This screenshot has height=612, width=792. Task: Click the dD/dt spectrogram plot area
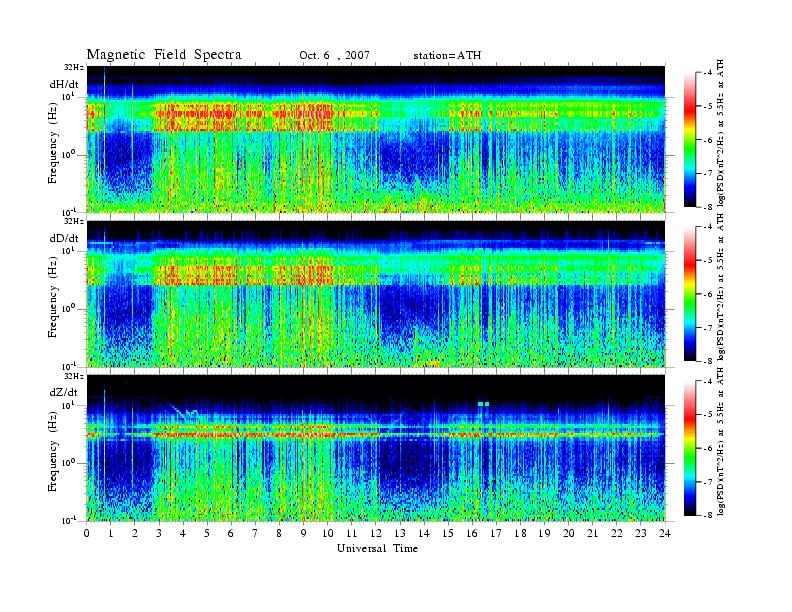(376, 294)
